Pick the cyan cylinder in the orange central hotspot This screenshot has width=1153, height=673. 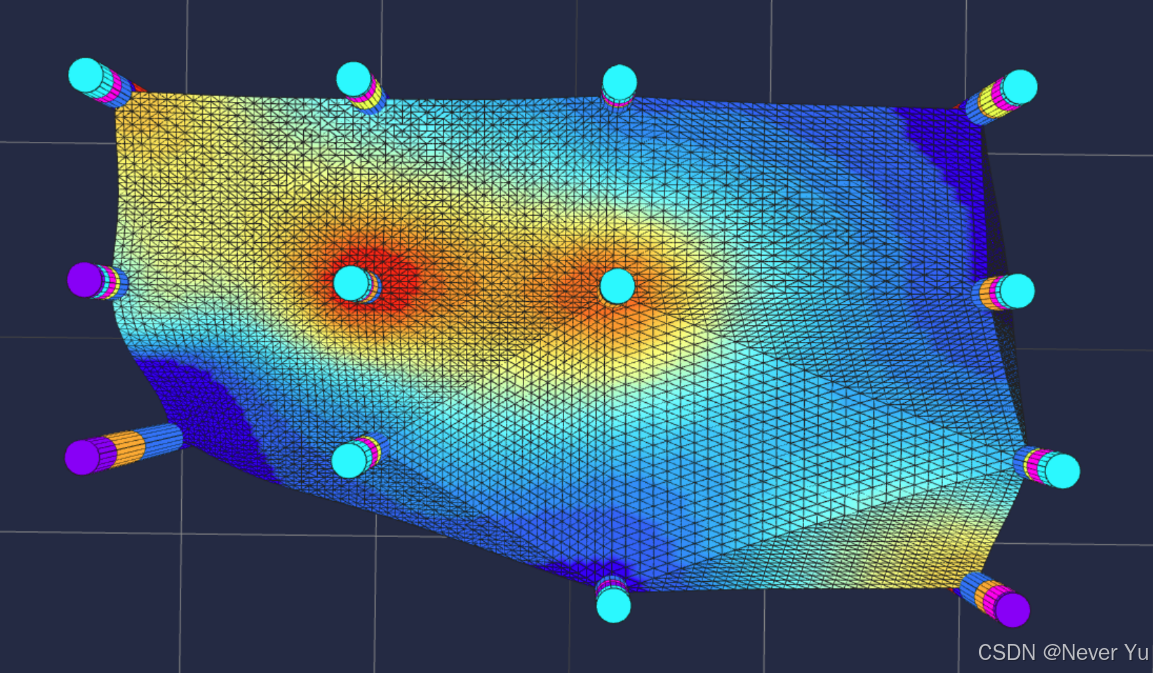[x=617, y=286]
